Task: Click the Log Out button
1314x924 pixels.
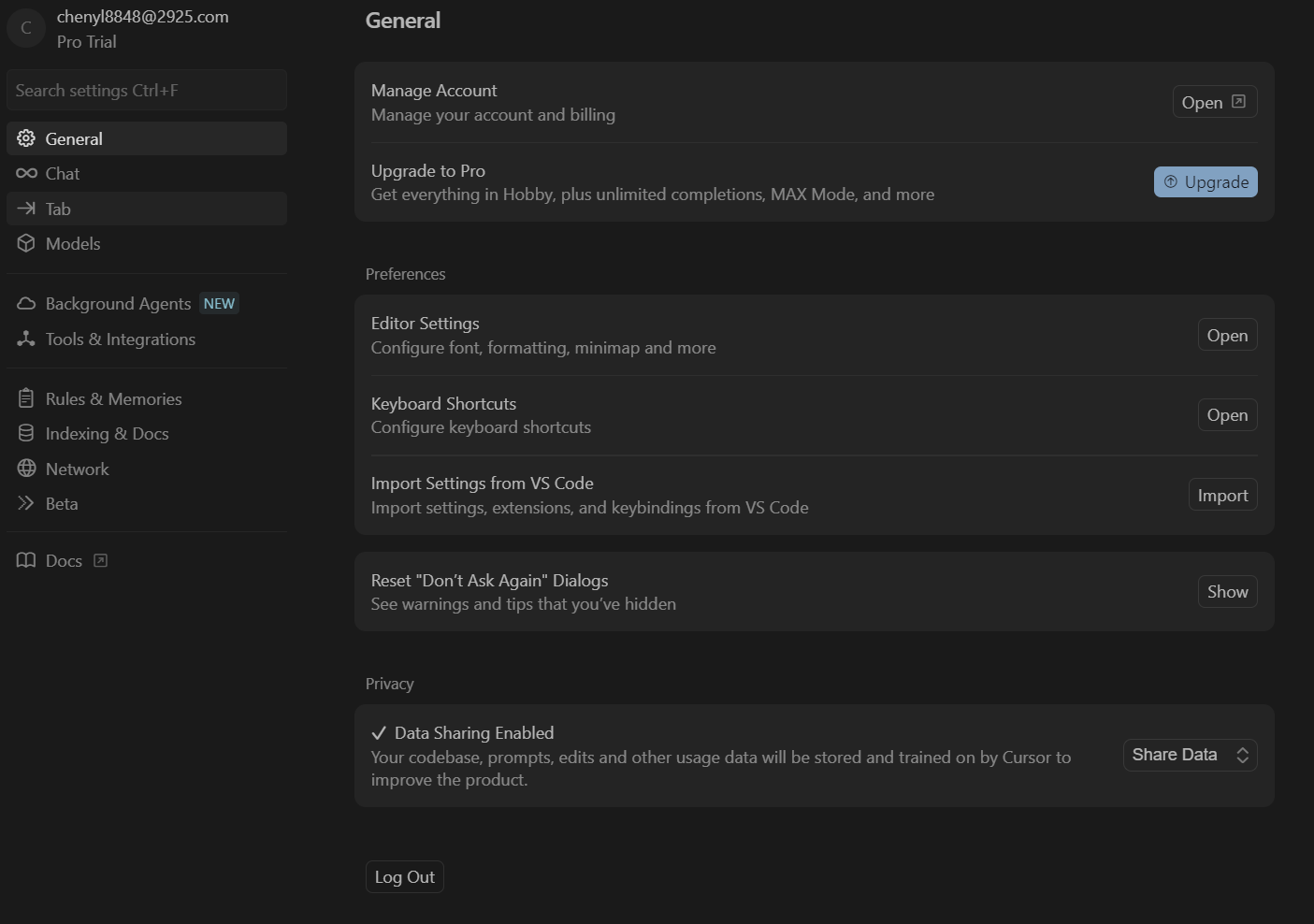Action: pyautogui.click(x=404, y=877)
